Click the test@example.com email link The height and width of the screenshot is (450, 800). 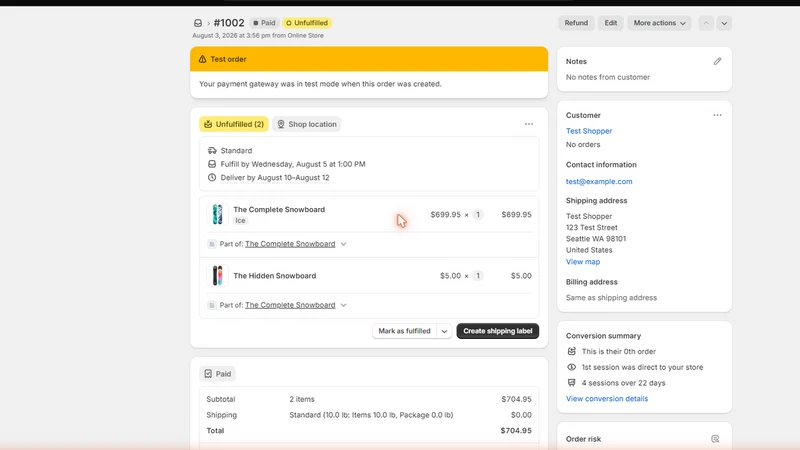pyautogui.click(x=599, y=182)
